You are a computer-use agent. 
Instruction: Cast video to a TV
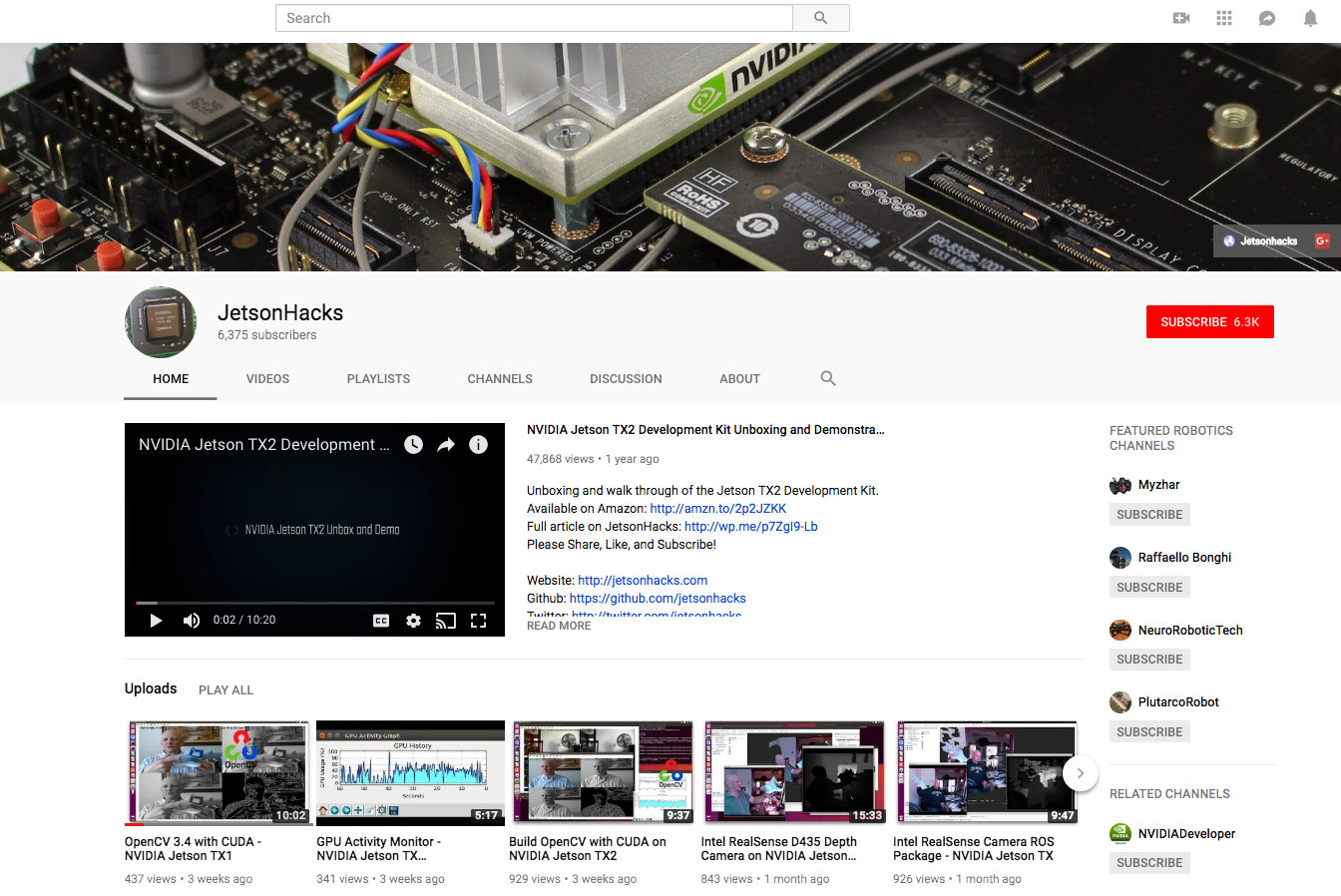pos(446,621)
